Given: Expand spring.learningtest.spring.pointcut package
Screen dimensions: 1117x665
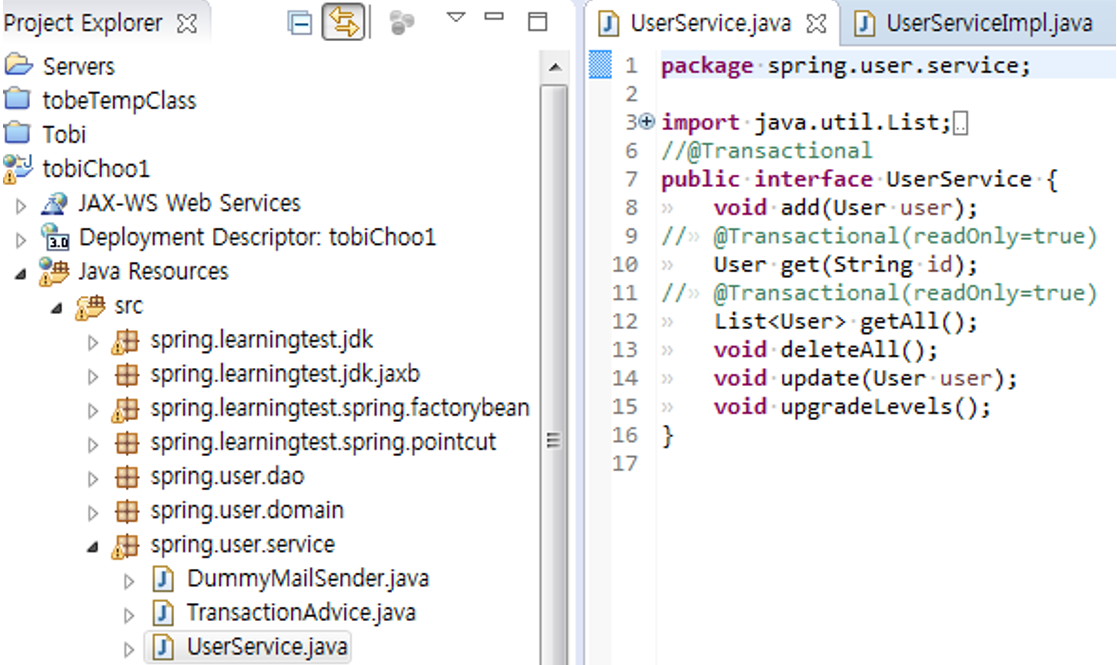Looking at the screenshot, I should [x=93, y=445].
